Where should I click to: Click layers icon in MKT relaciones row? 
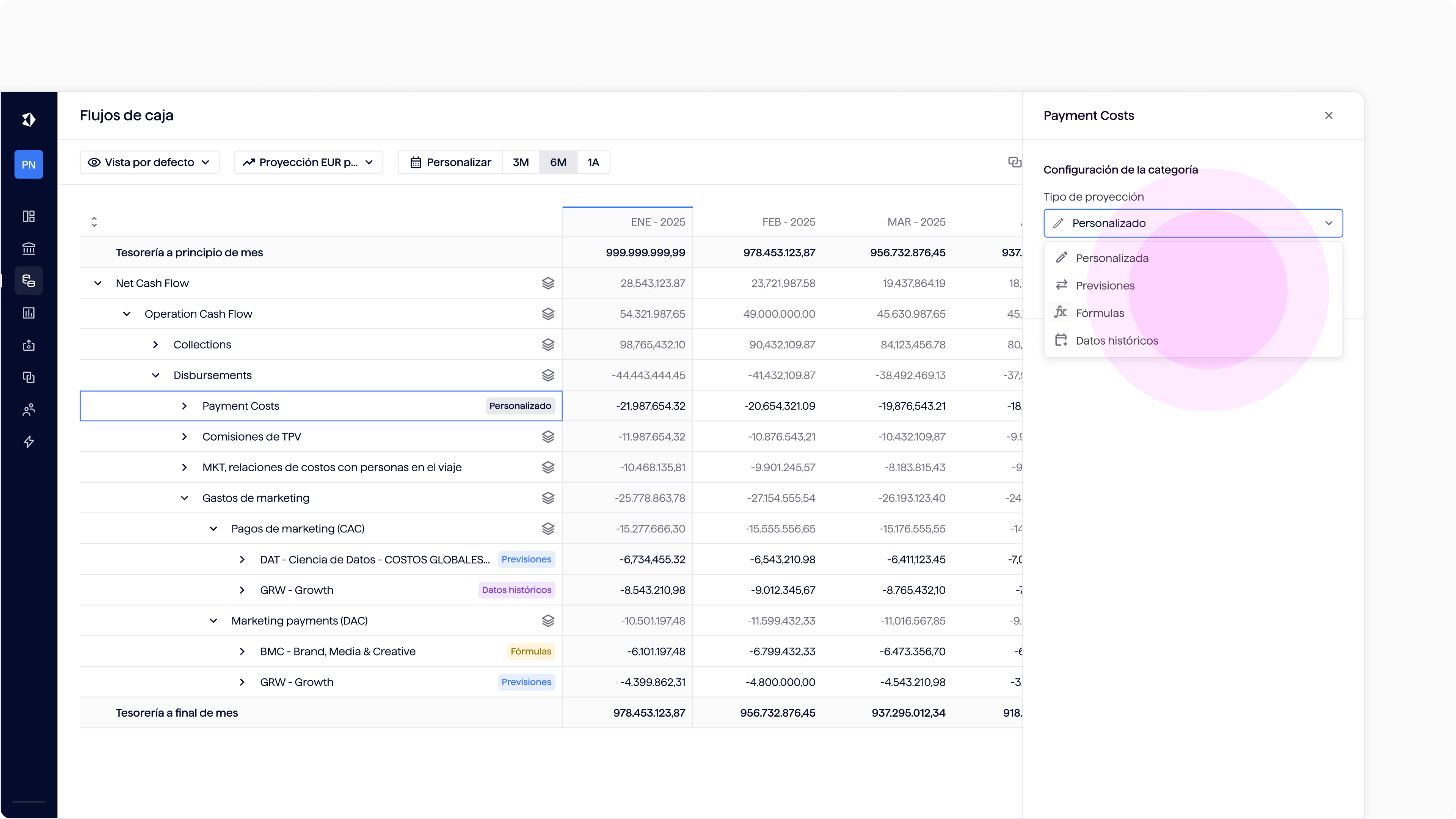[x=548, y=468]
